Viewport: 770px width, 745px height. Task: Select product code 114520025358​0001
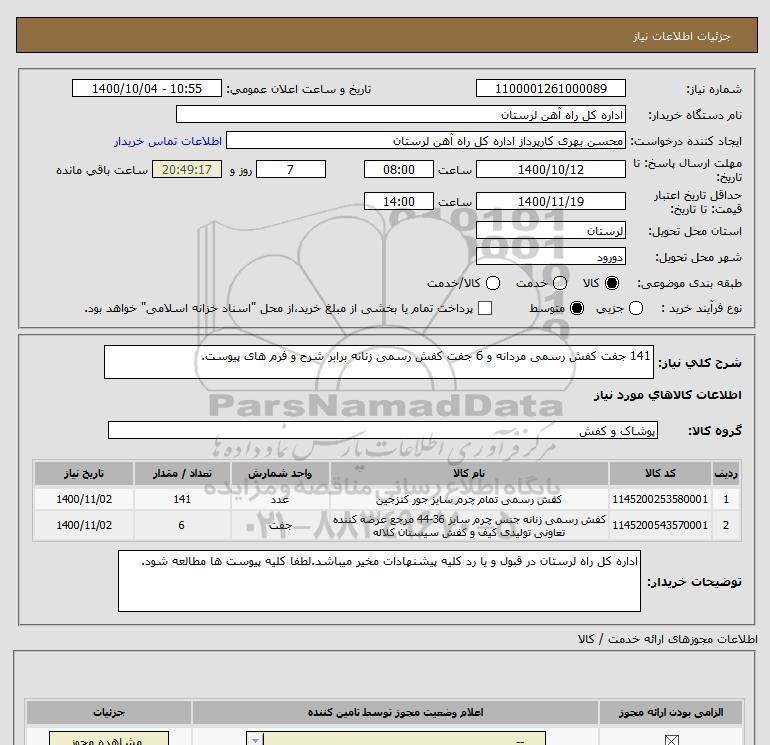pos(660,499)
